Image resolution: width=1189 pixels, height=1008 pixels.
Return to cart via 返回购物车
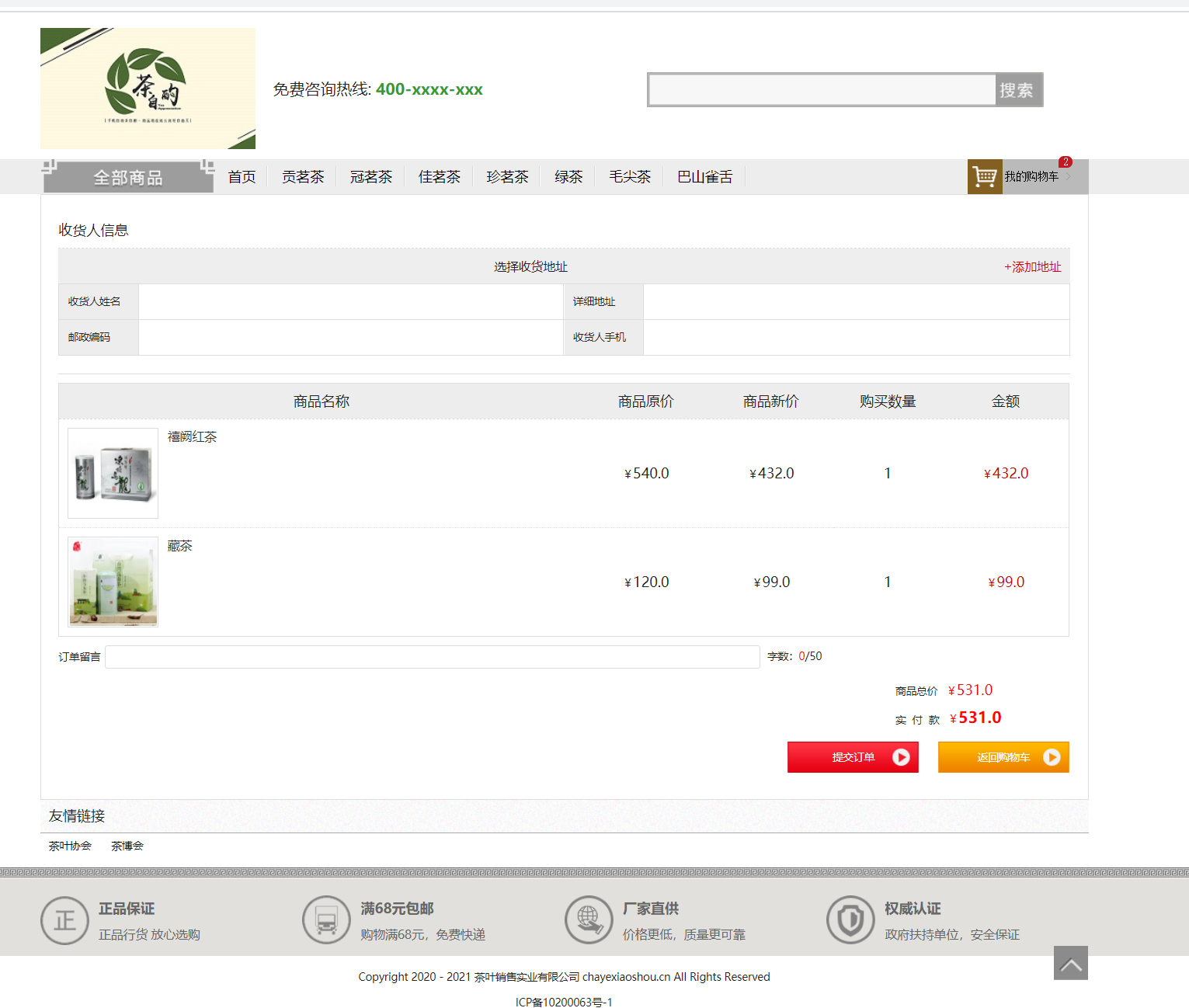[1003, 757]
